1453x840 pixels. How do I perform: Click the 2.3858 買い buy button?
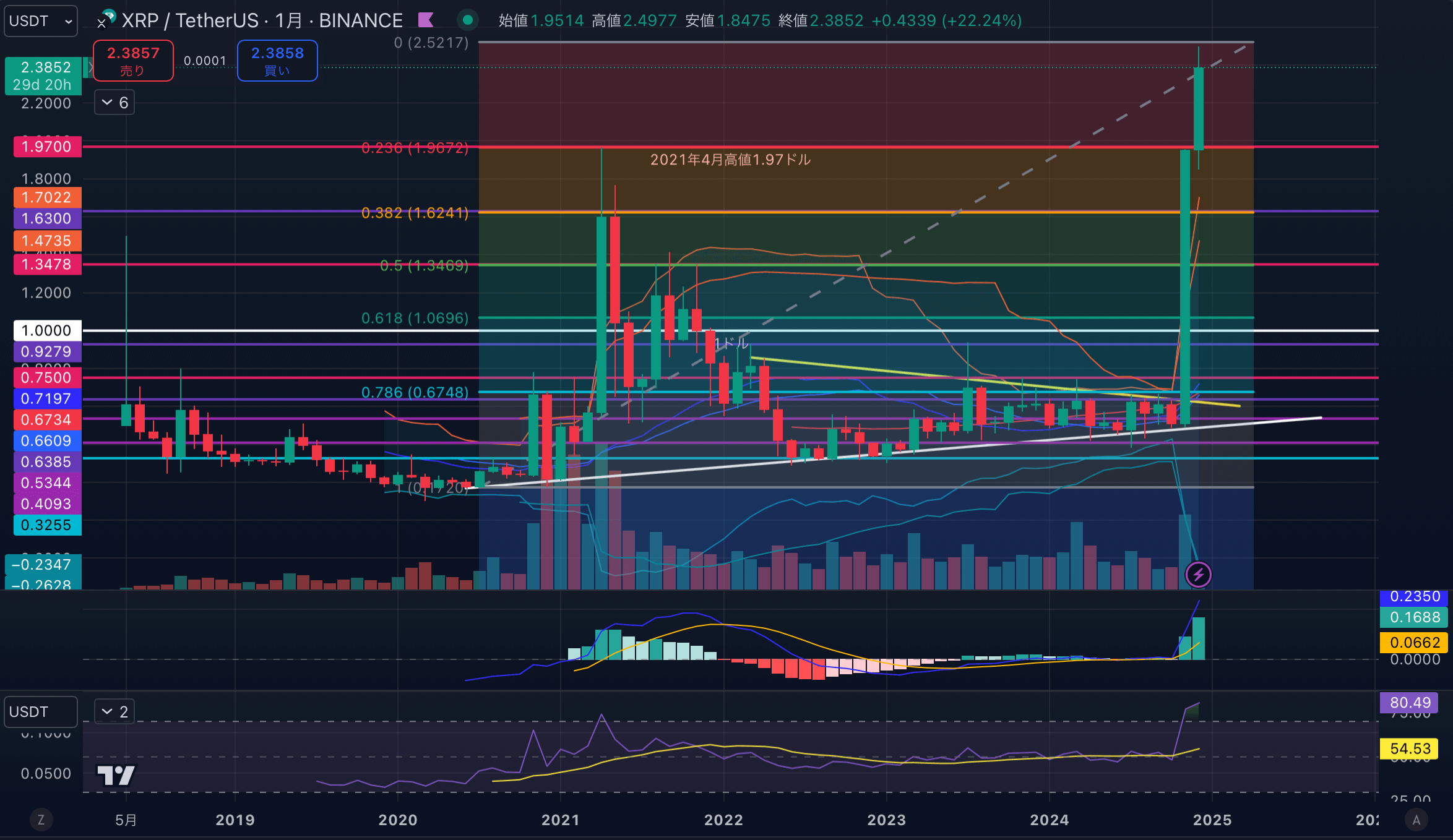277,61
